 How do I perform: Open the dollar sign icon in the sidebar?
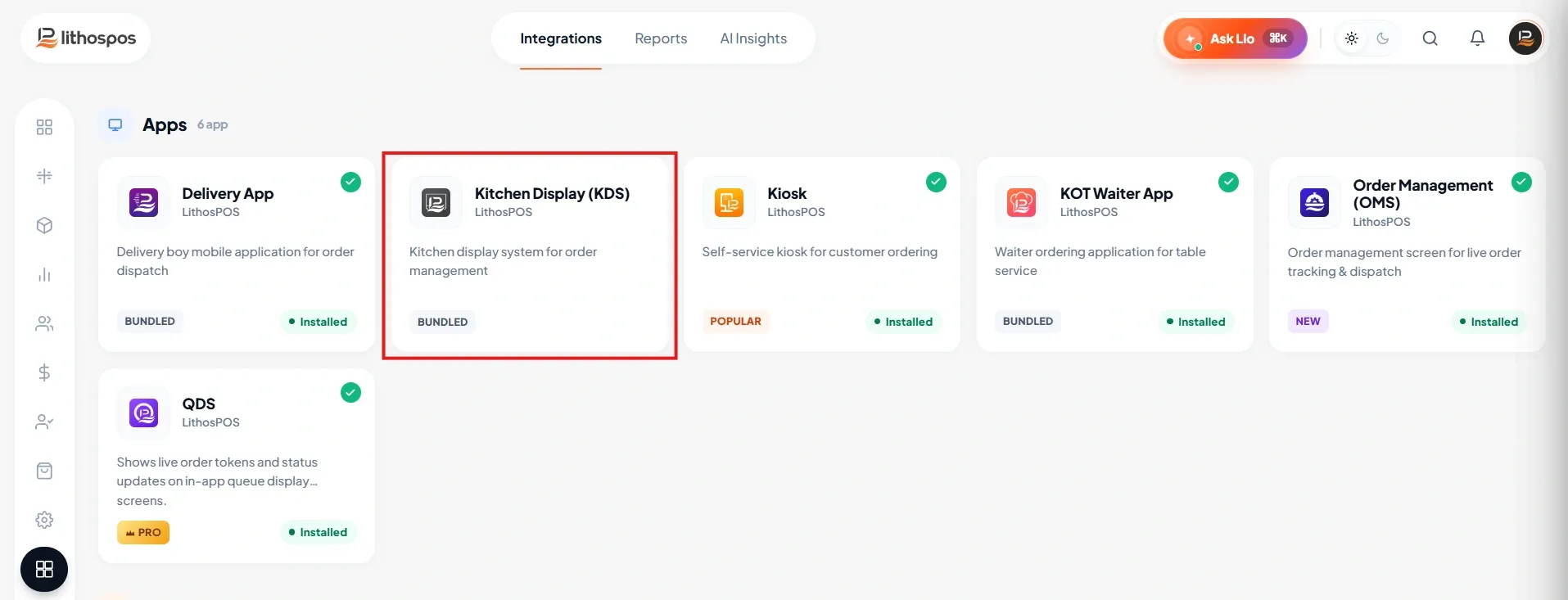(x=44, y=372)
